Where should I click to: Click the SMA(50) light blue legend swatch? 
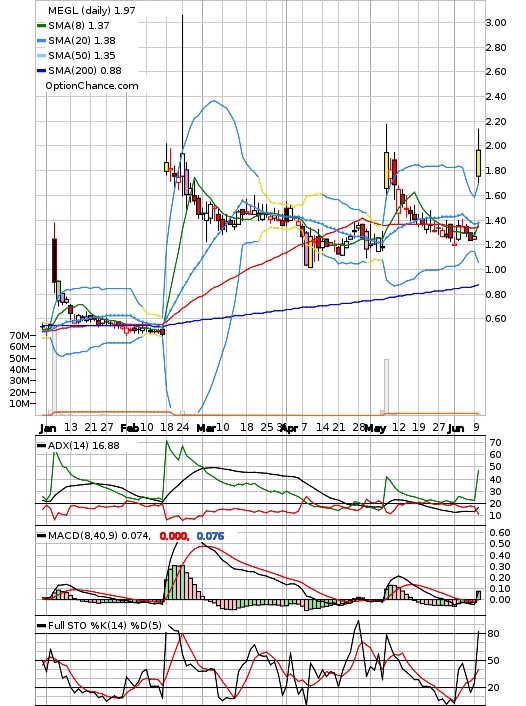click(x=41, y=55)
